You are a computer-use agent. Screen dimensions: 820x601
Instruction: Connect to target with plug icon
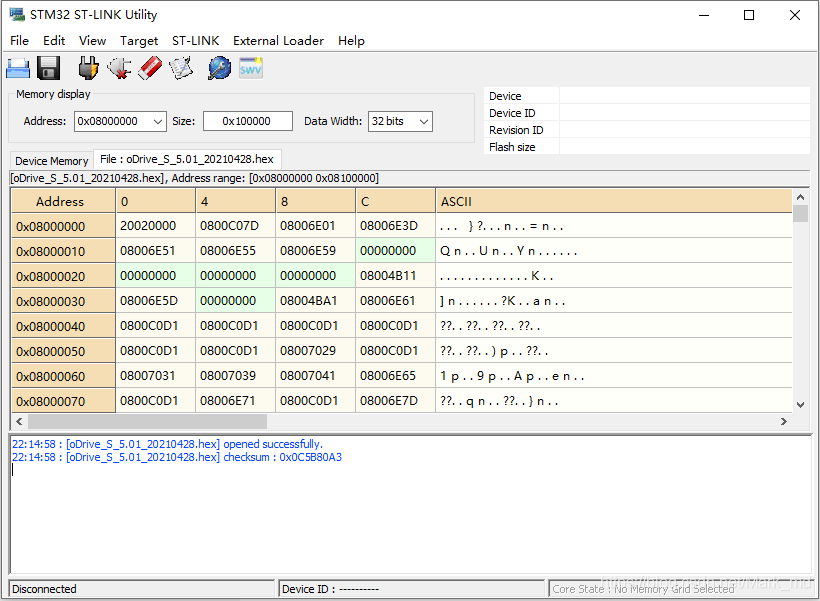coord(88,69)
